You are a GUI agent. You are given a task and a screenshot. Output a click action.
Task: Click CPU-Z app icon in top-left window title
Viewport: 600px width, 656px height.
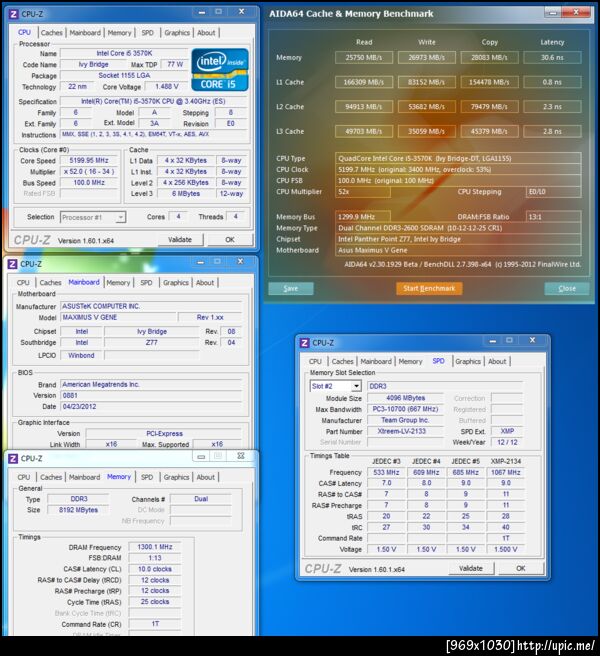(x=13, y=14)
